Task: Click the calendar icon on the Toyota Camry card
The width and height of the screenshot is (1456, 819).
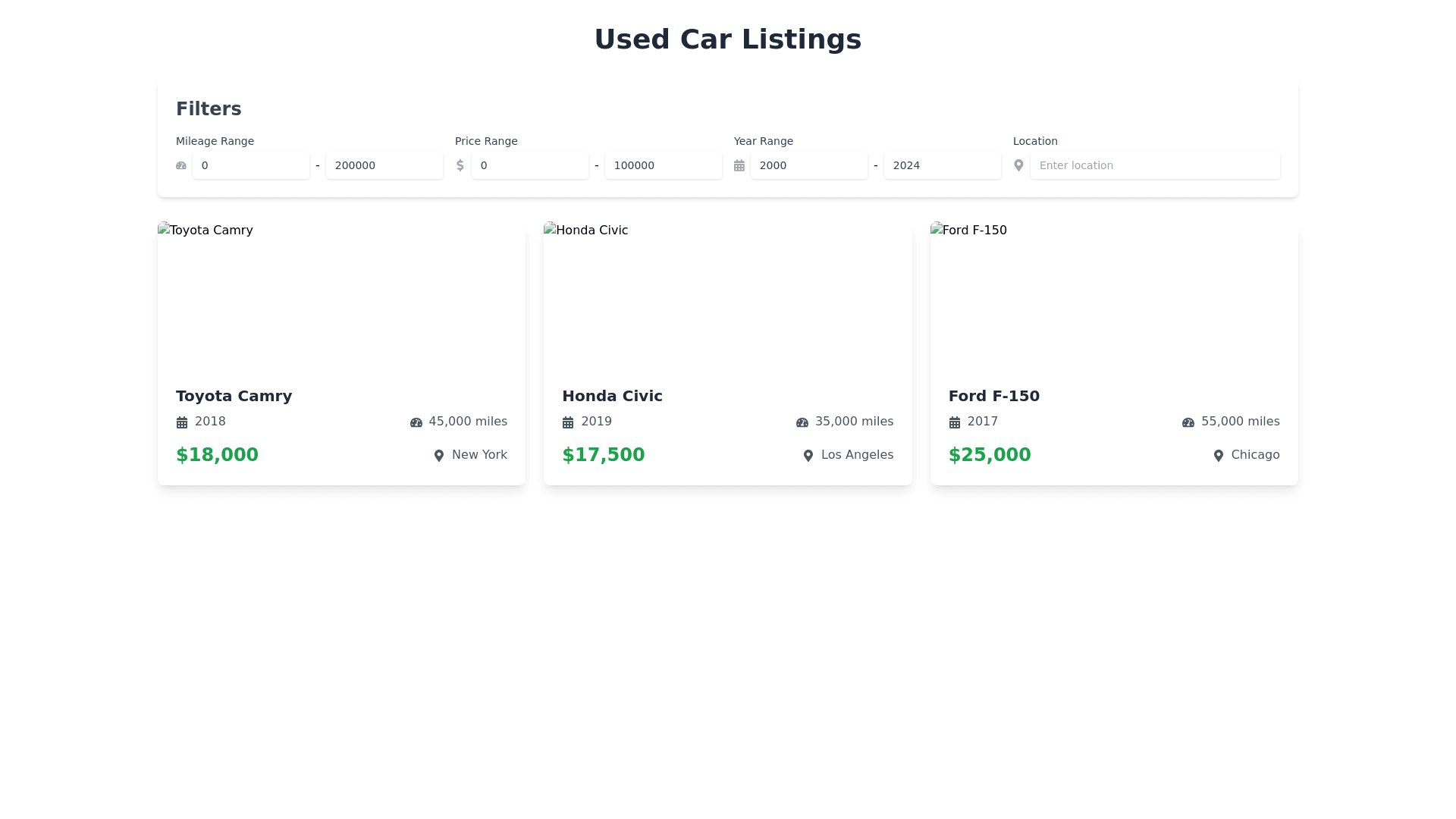Action: pos(182,422)
